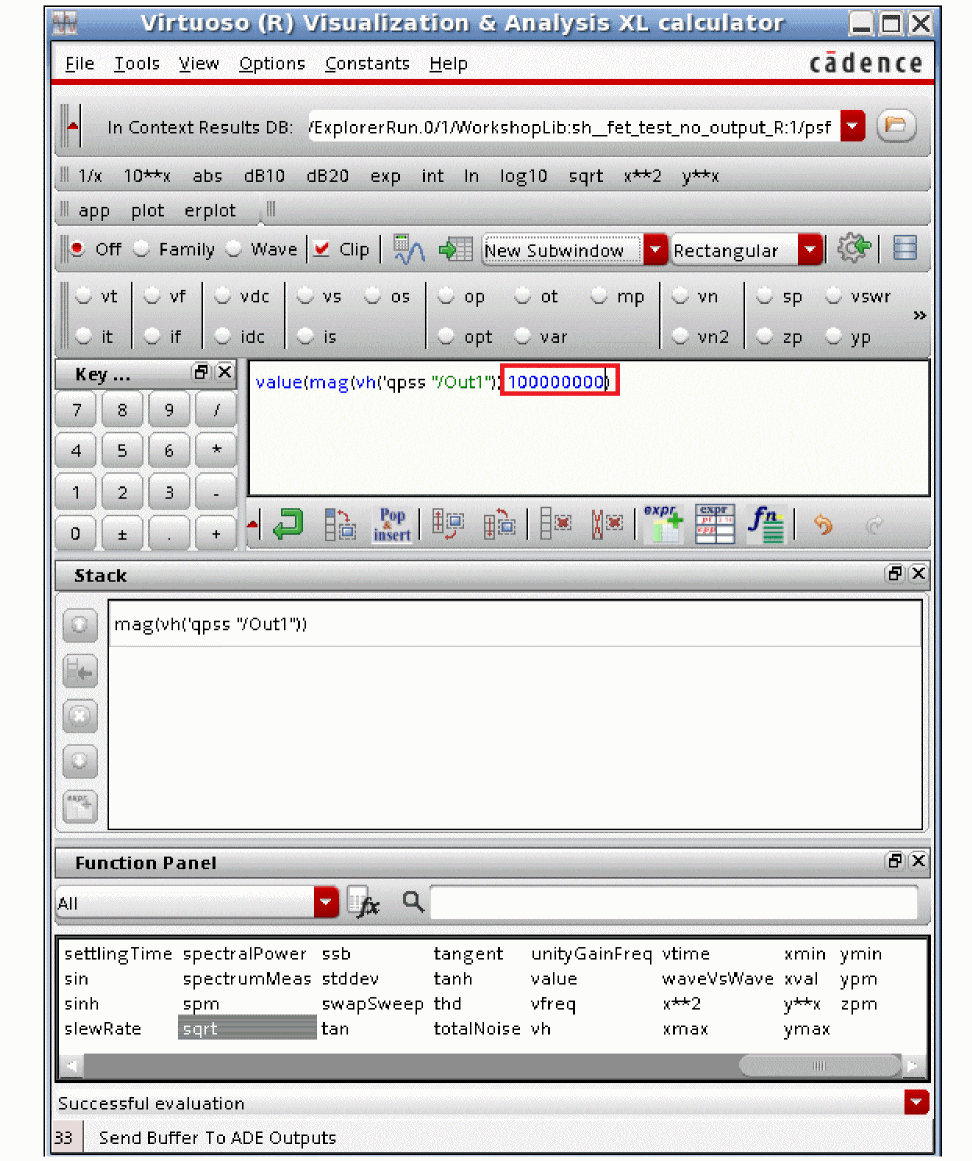The image size is (972, 1161).
Task: Click the Function Panel horizontal scrollbar thumb
Action: pos(820,1065)
